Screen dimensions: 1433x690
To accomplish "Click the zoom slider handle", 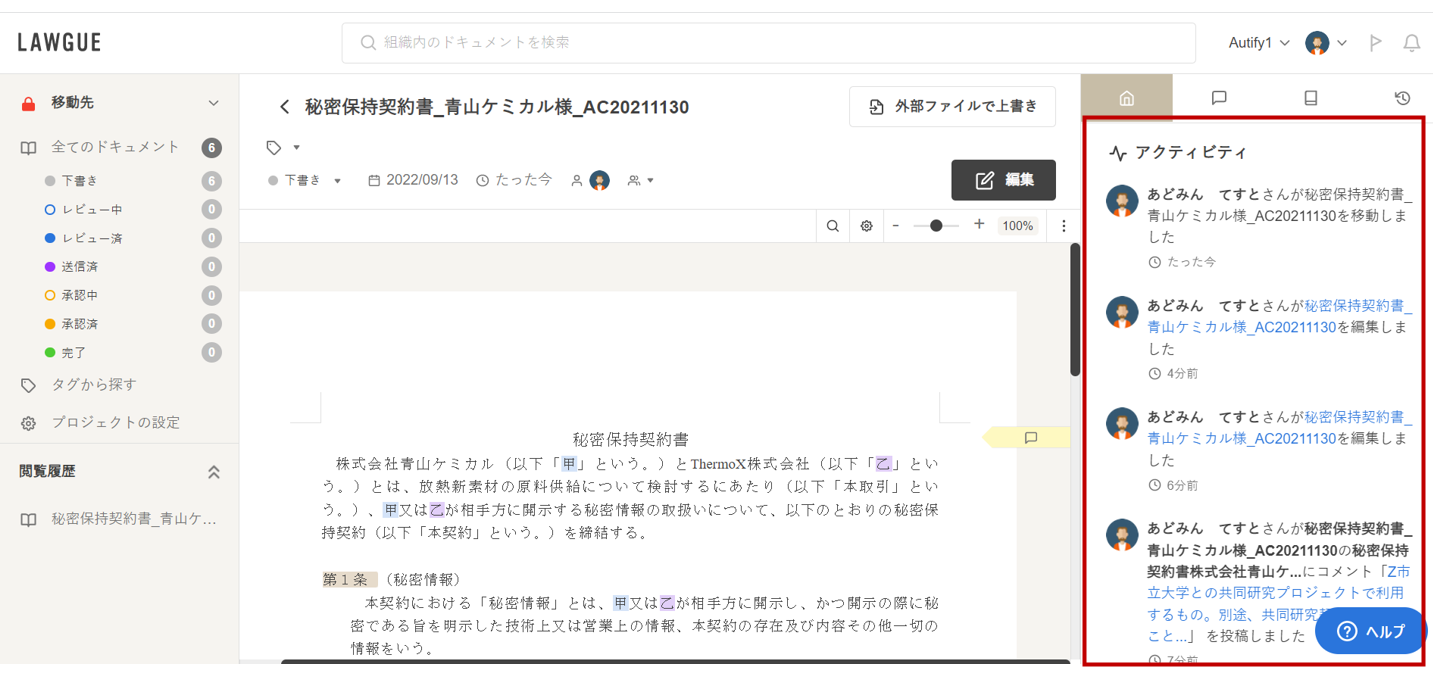I will (x=936, y=226).
